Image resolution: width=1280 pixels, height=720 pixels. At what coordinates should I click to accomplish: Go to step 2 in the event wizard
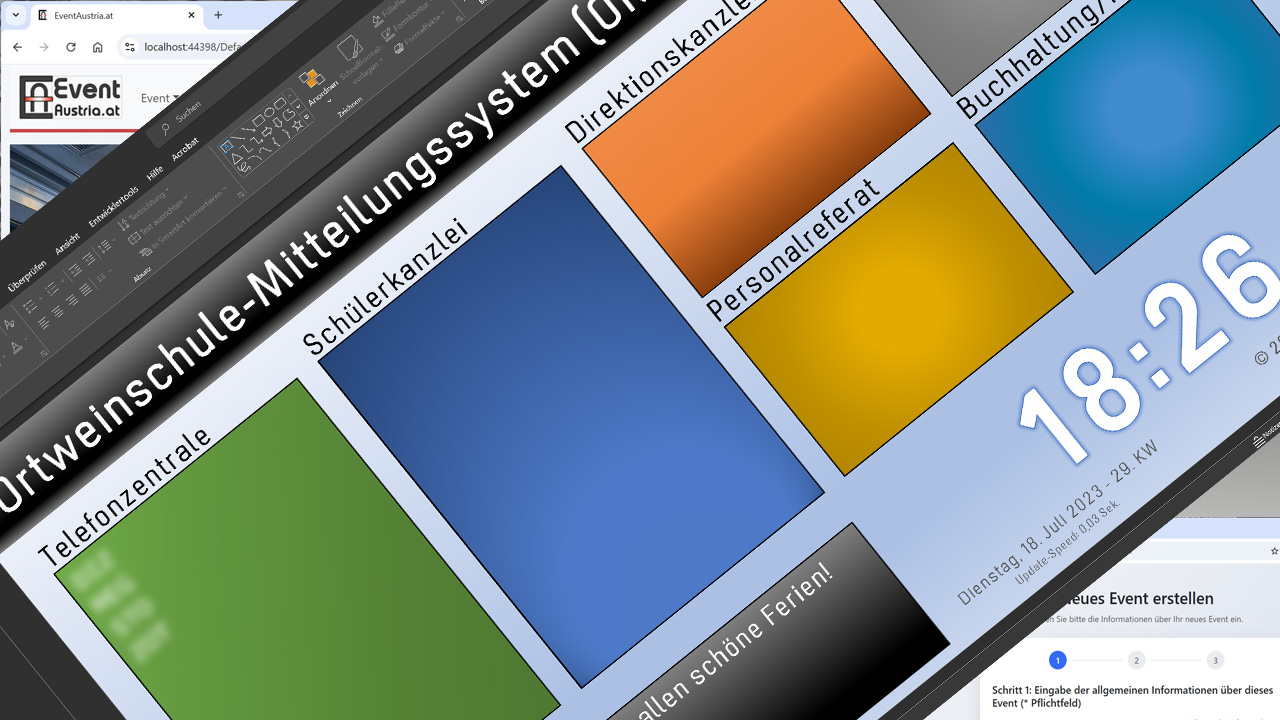coord(1136,660)
